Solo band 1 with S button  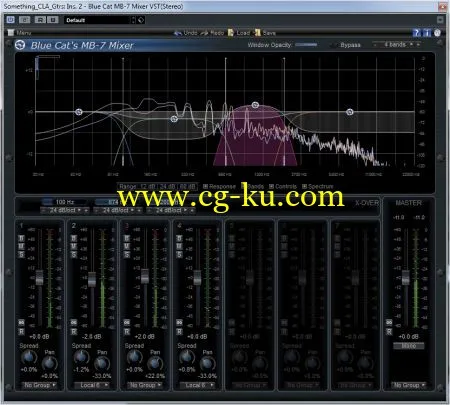point(21,255)
